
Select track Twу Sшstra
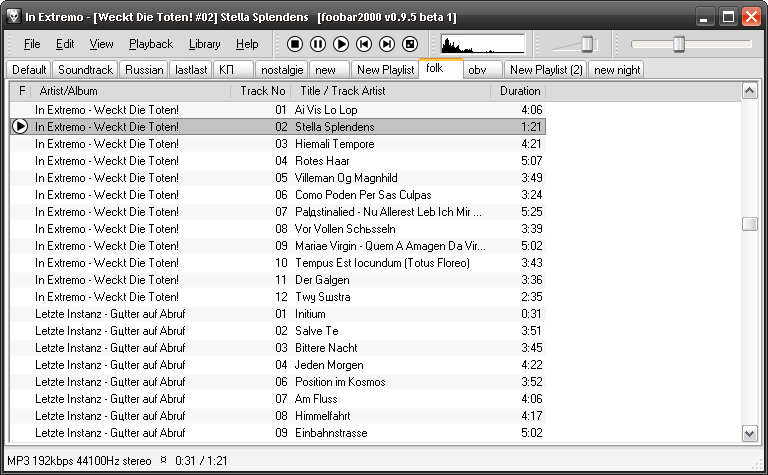(x=278, y=297)
